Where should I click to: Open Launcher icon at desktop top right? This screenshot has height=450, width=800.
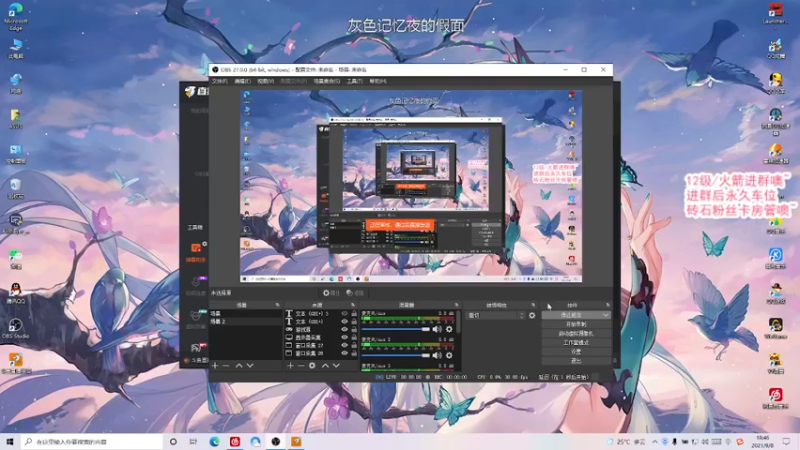click(x=776, y=13)
